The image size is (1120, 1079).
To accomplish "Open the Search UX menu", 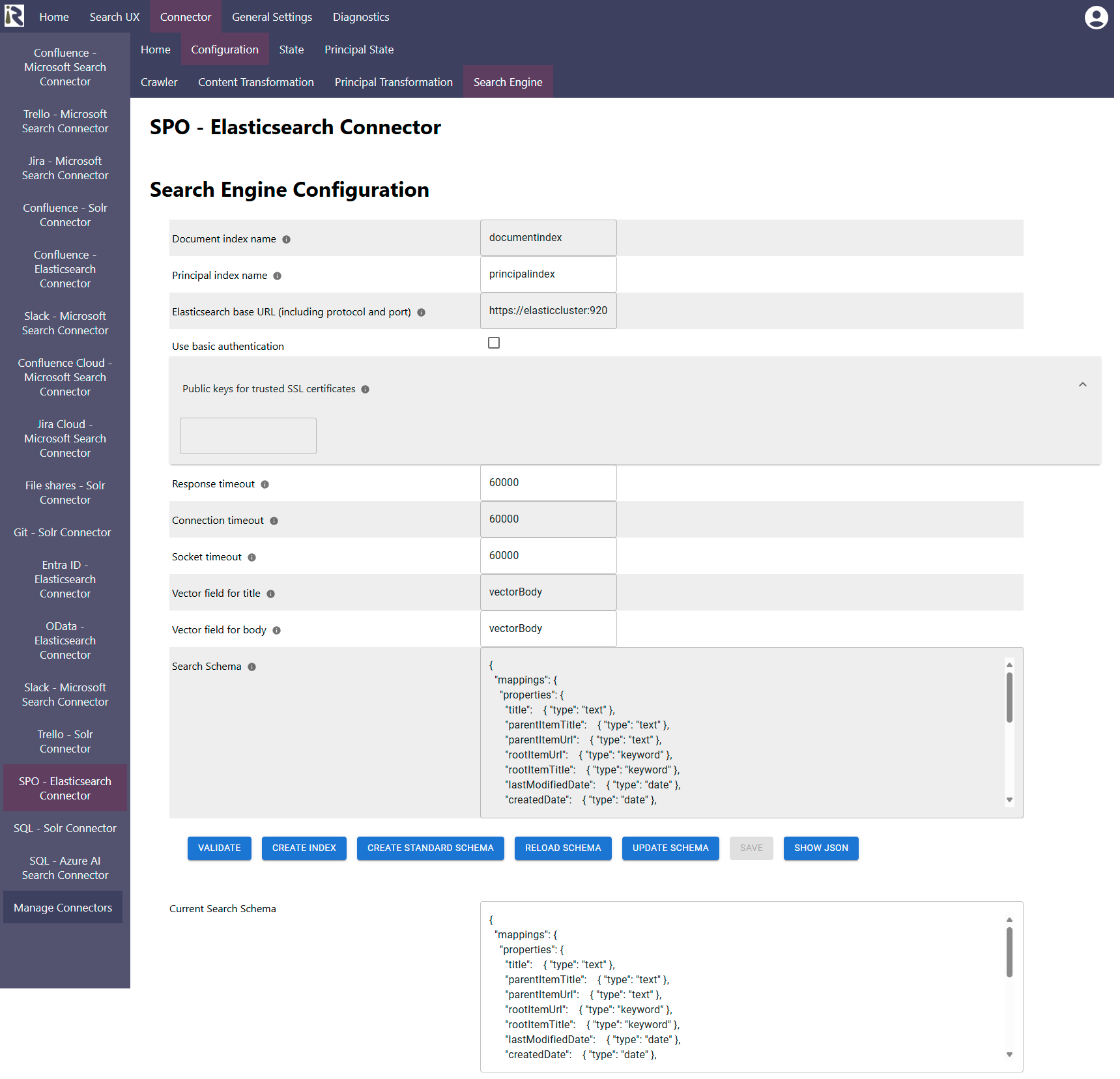I will tap(115, 17).
